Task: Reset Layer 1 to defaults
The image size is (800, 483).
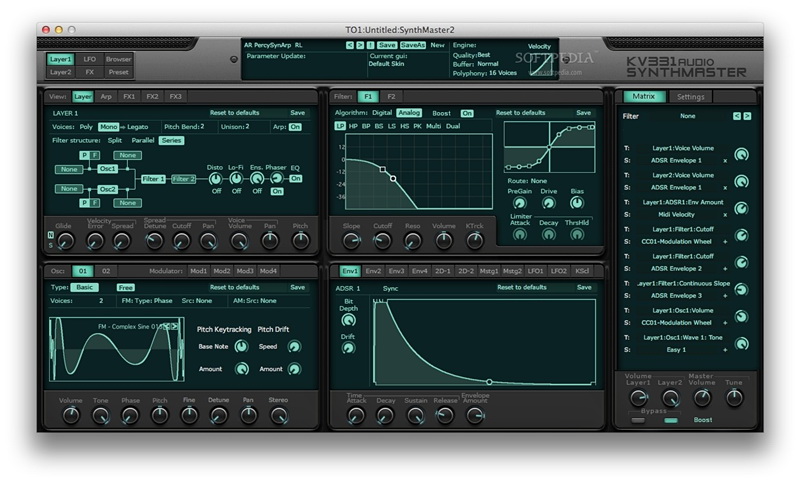Action: [234, 113]
